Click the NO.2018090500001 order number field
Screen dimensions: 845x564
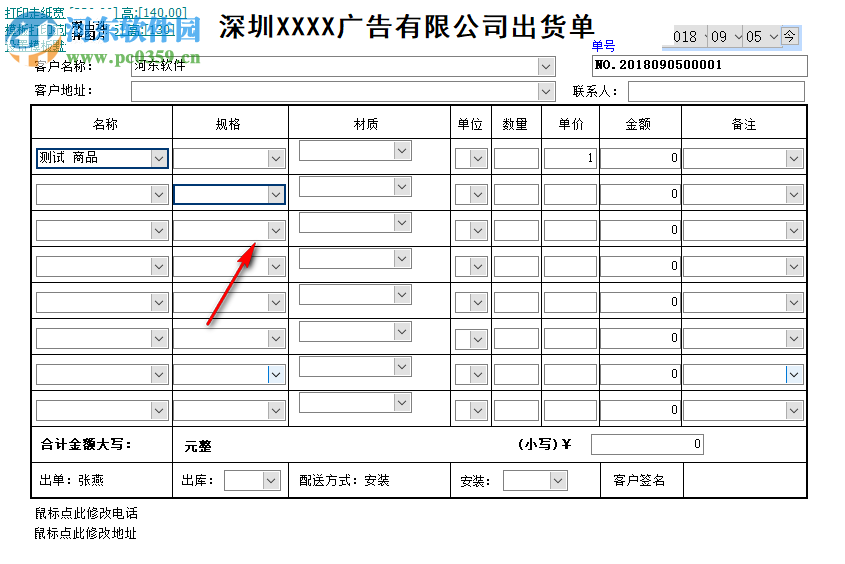pyautogui.click(x=699, y=65)
